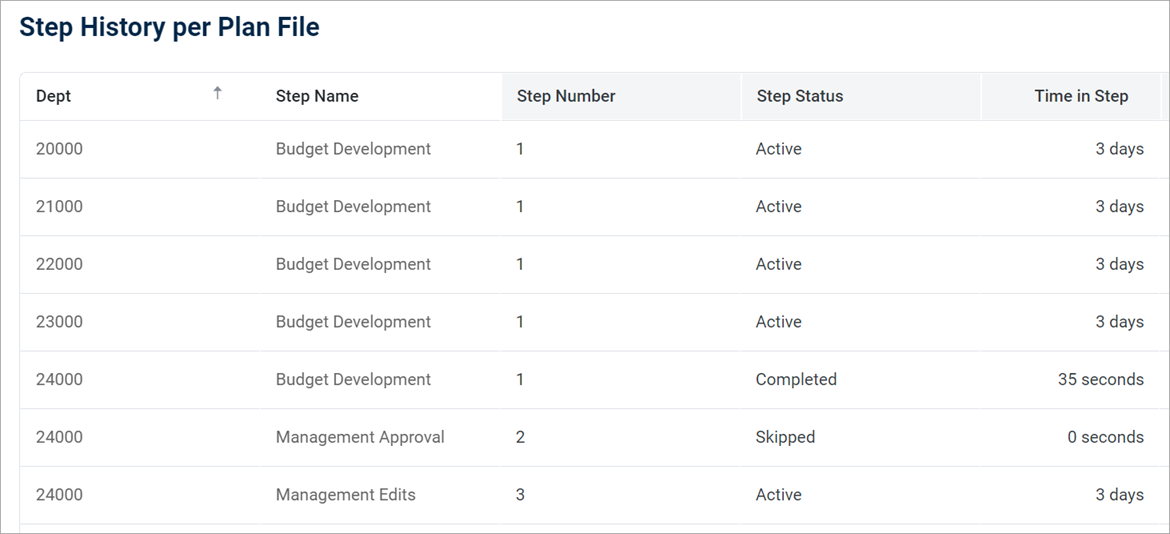
Task: Select the step number 2 cell
Action: [521, 437]
